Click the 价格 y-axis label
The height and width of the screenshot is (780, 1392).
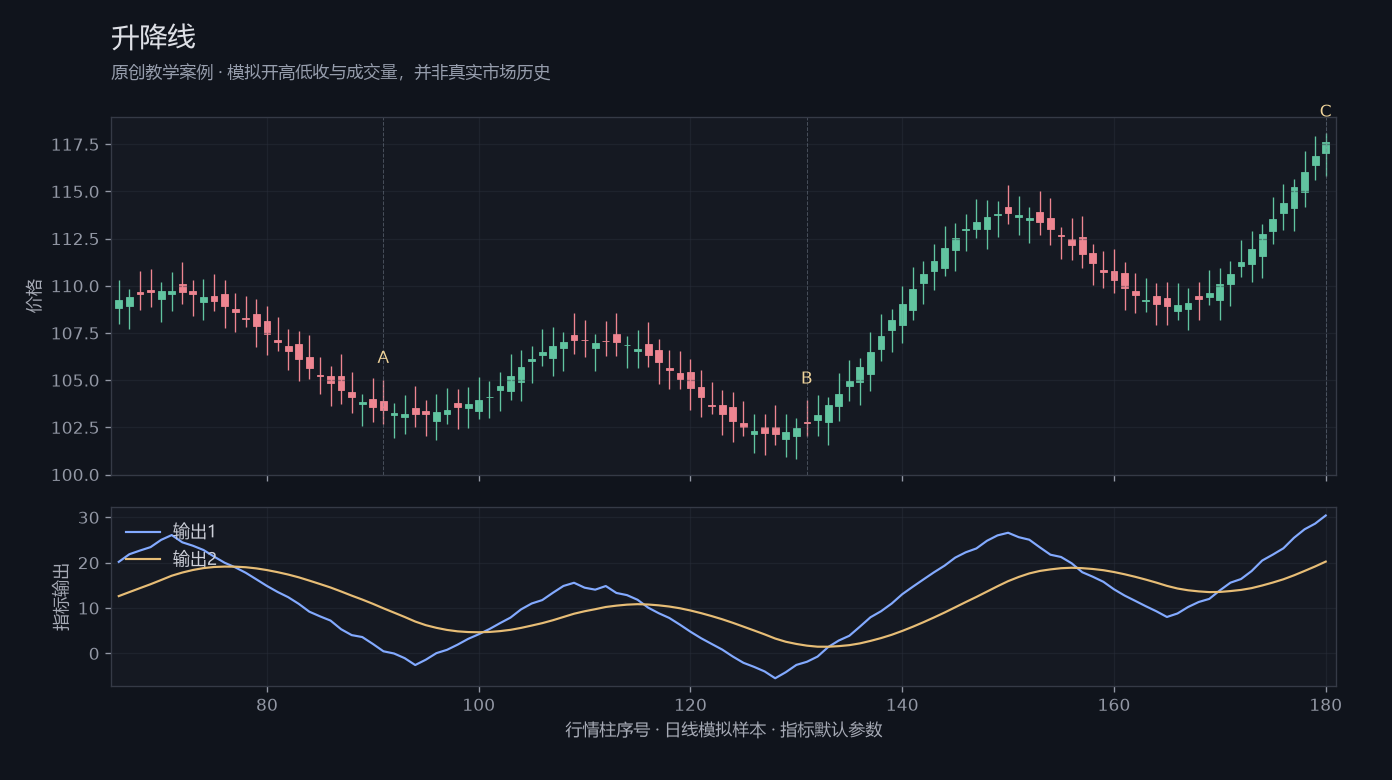click(35, 296)
